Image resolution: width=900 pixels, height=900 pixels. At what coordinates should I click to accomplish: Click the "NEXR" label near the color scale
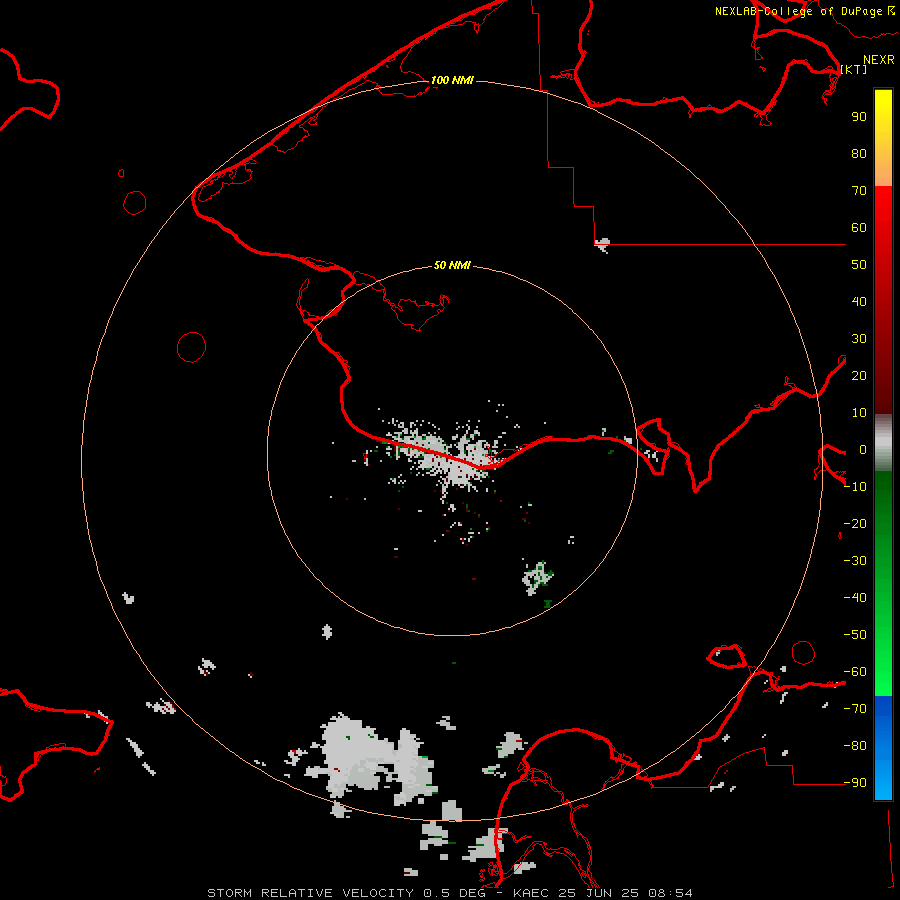coord(878,60)
